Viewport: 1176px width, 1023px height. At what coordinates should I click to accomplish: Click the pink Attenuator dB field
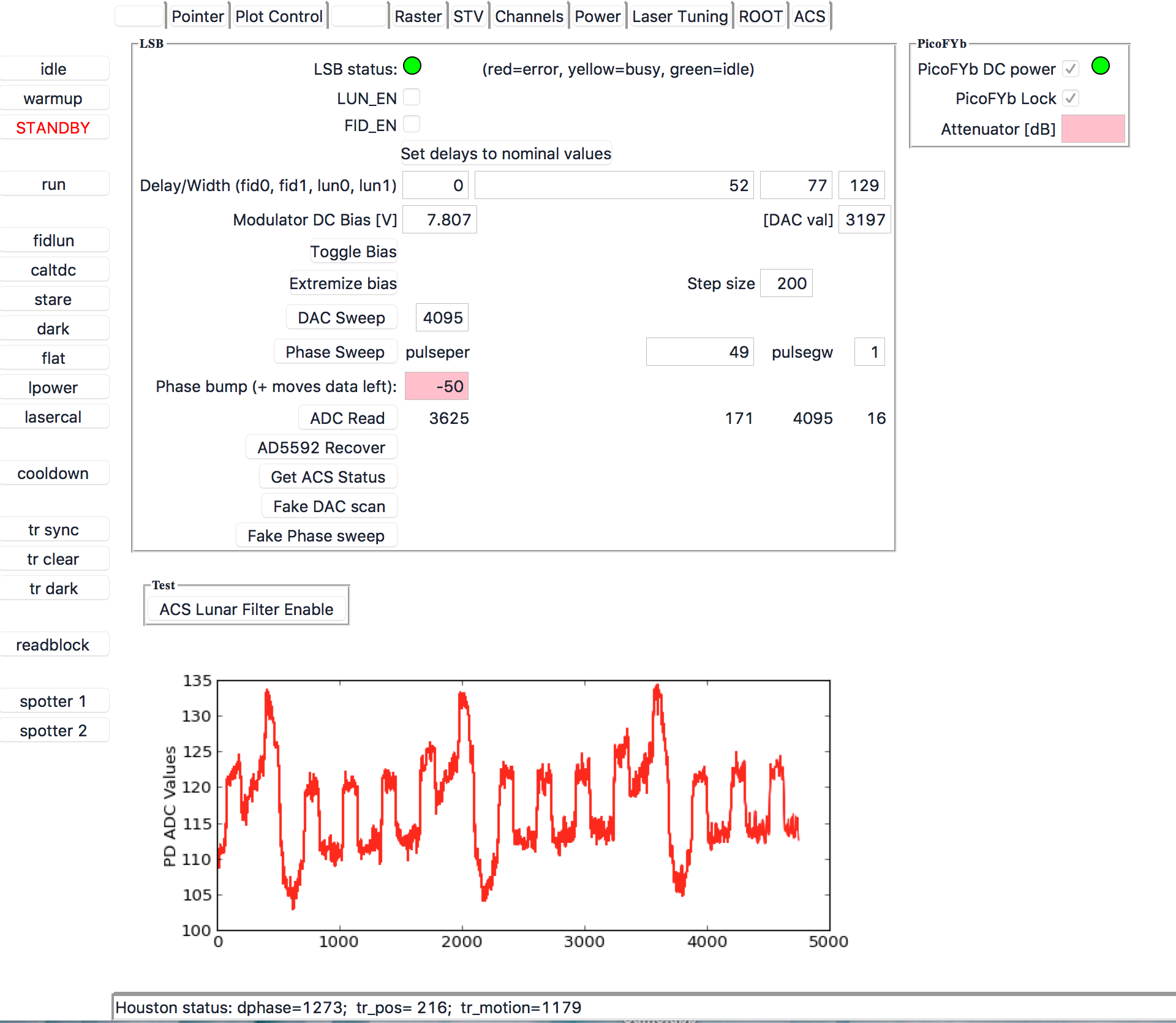[1093, 129]
